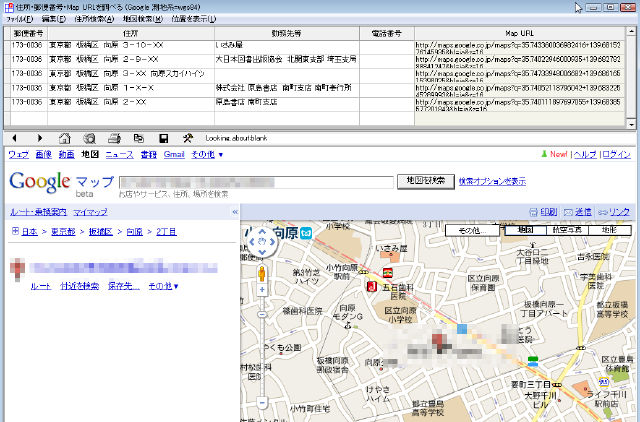Click the ログイン link
This screenshot has height=422, width=640.
pos(616,154)
